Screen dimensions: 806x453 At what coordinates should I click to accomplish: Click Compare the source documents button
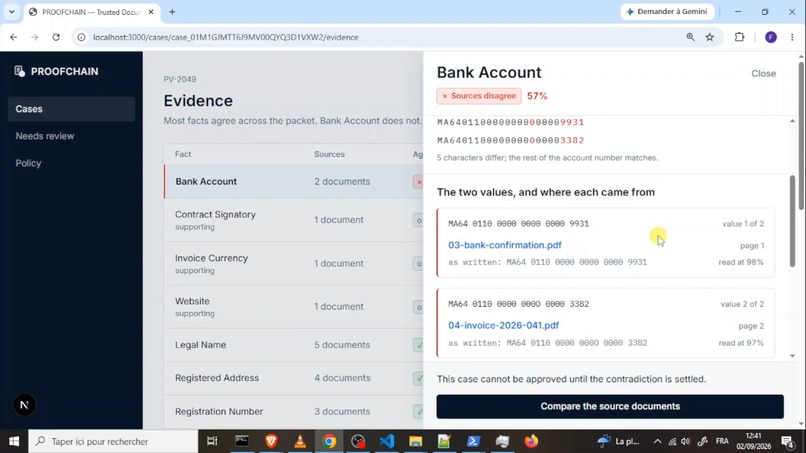point(610,406)
